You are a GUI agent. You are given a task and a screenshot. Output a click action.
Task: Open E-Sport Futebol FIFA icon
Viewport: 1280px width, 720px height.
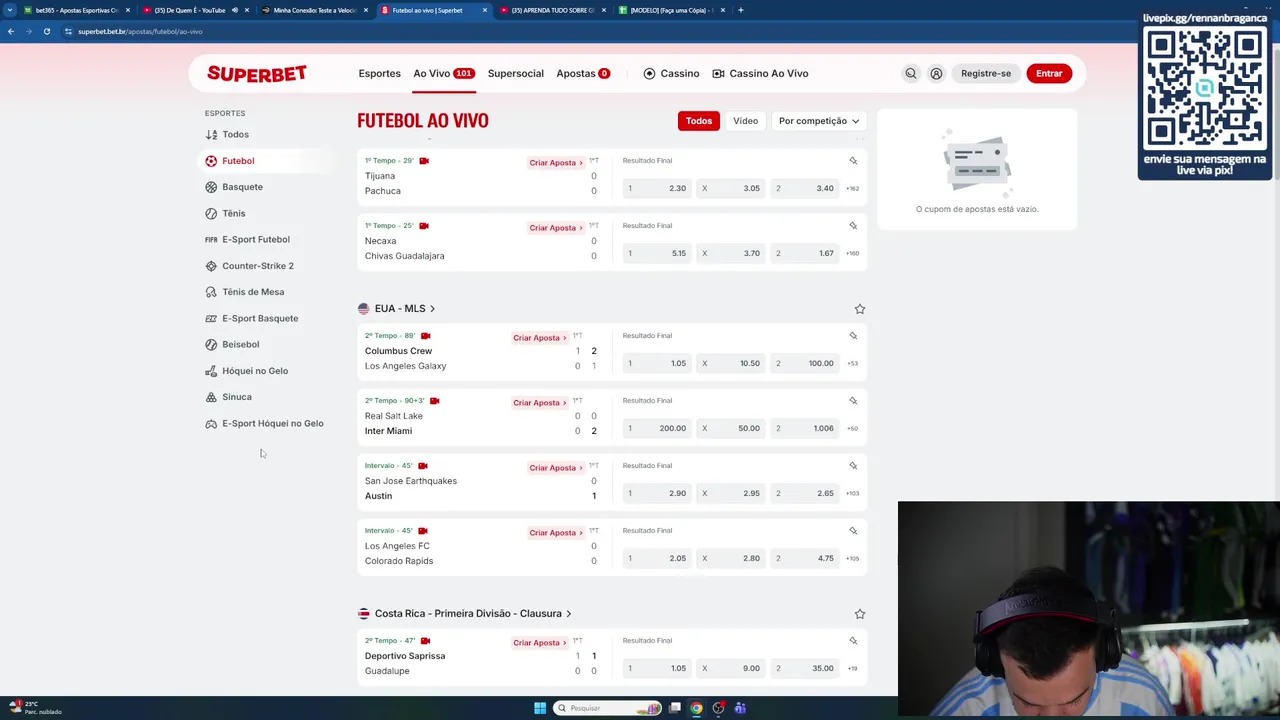pyautogui.click(x=211, y=240)
